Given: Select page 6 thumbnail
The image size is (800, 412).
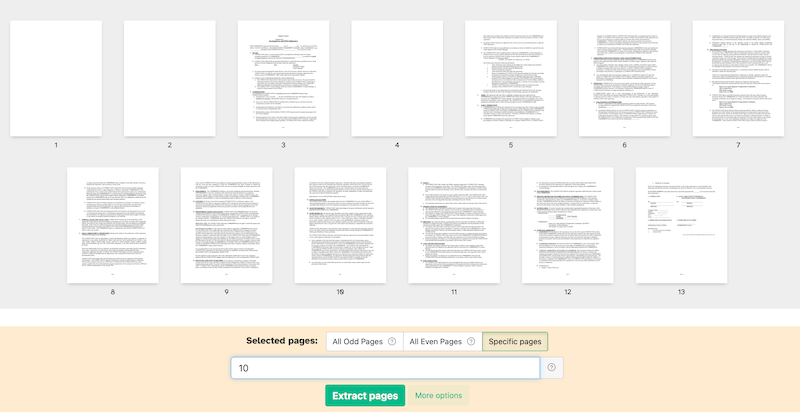Looking at the screenshot, I should (x=624, y=79).
